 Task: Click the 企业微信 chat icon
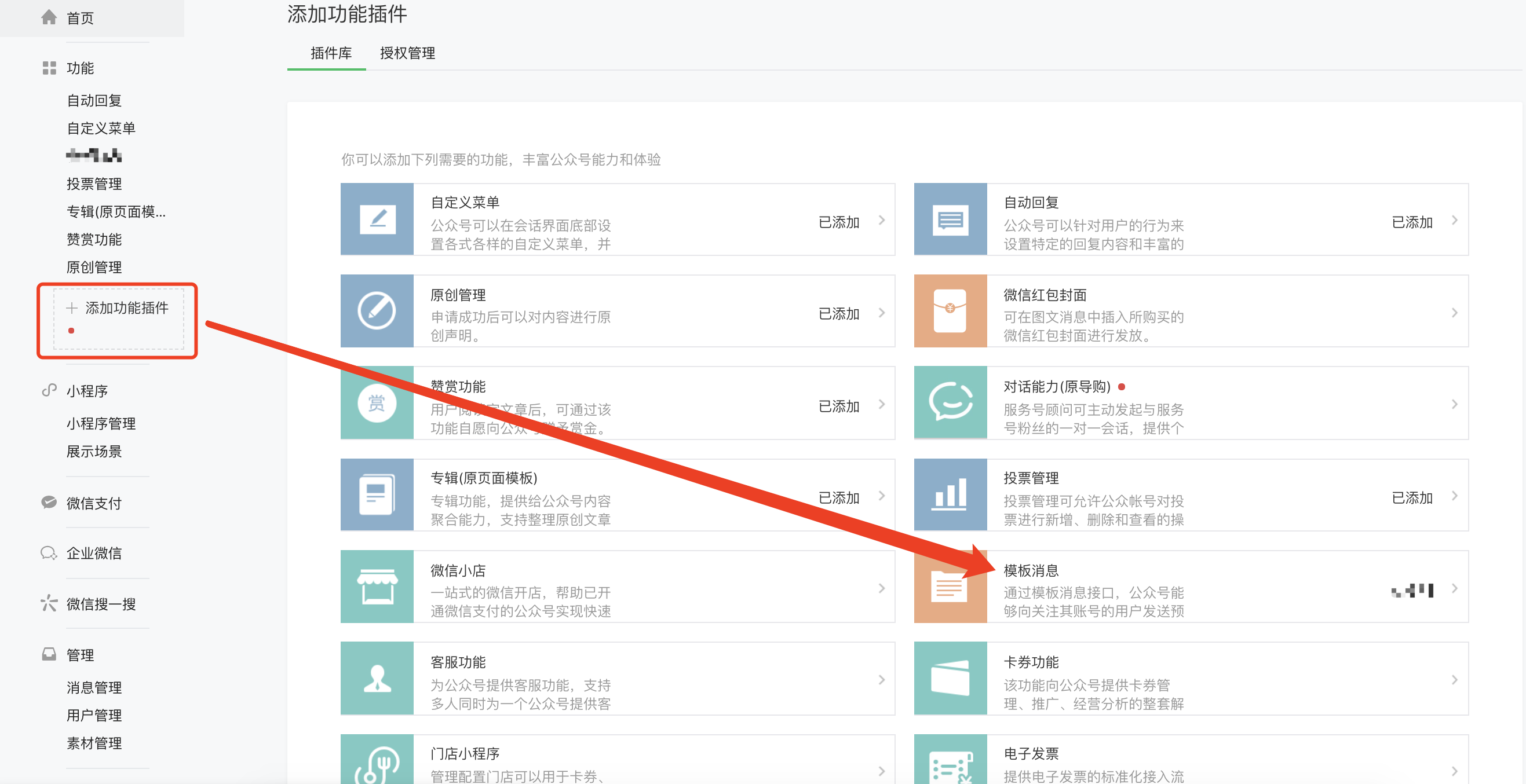coord(49,553)
